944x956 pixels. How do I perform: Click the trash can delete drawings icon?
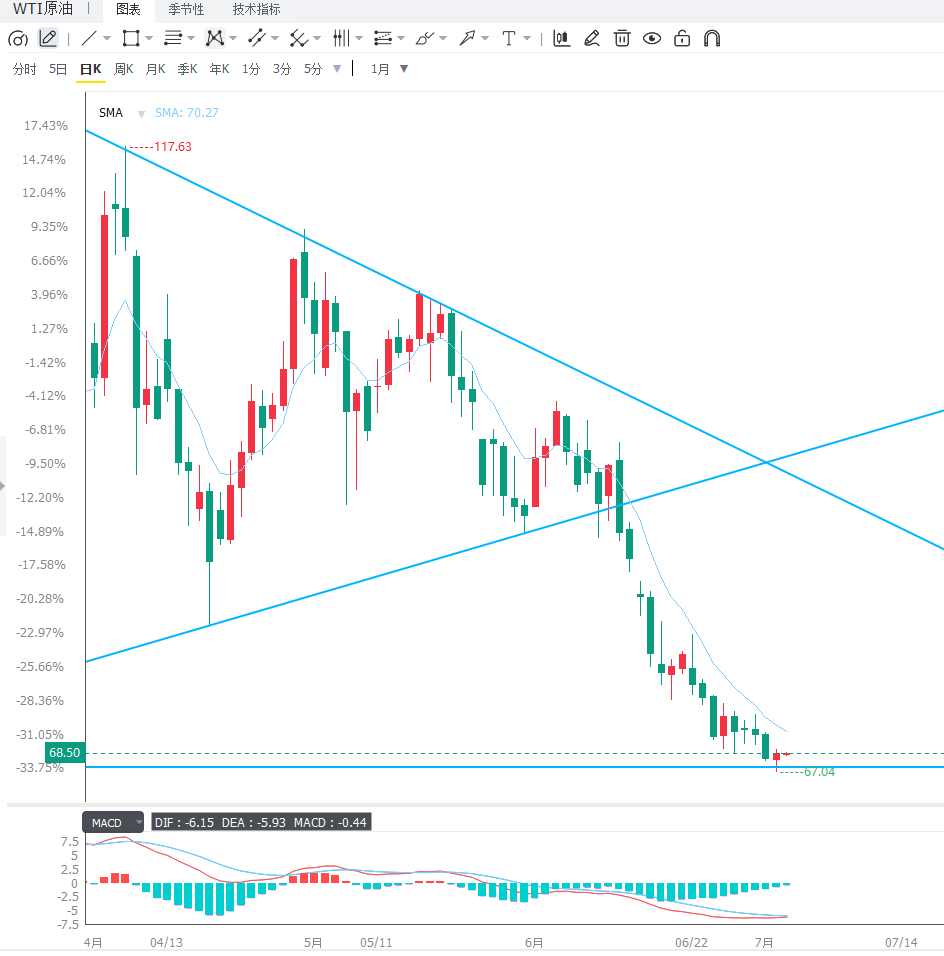click(621, 38)
